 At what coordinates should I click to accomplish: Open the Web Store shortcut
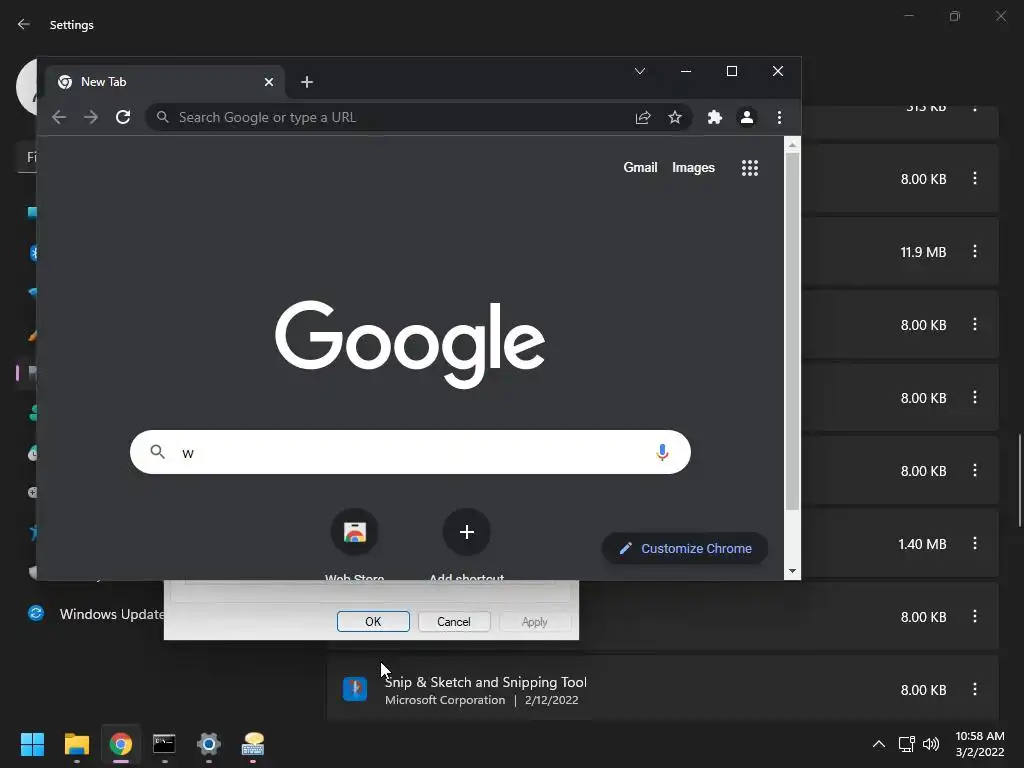tap(355, 532)
